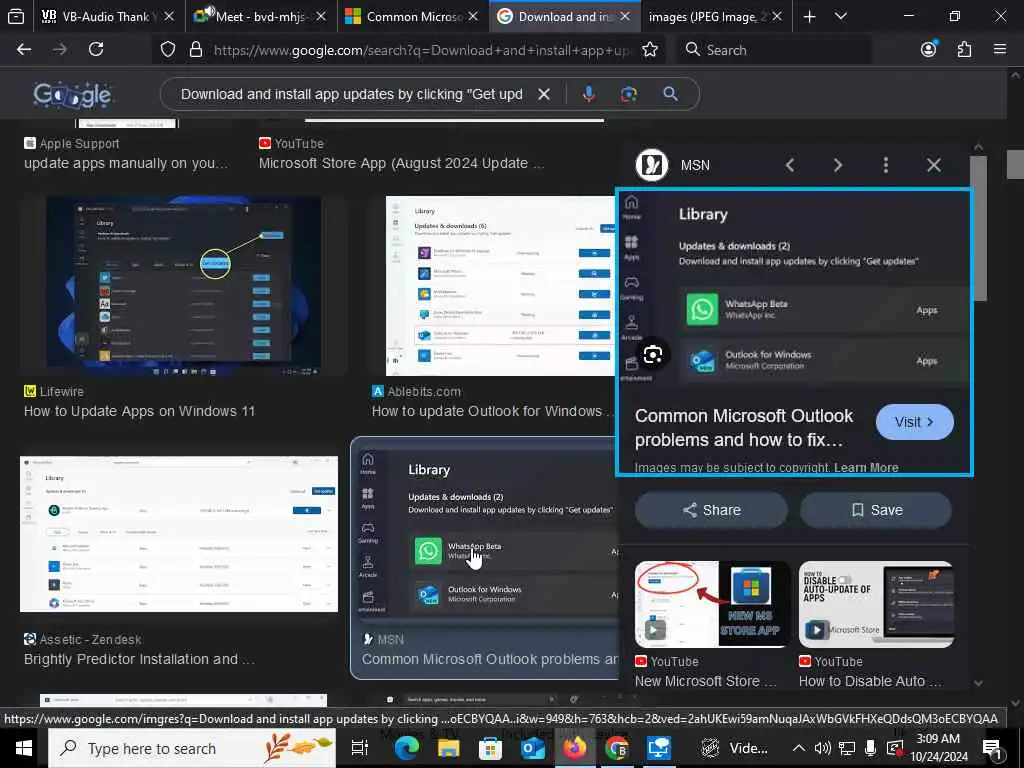Click the page vertical scrollbar thumb
This screenshot has height=768, width=1024.
(x=1015, y=164)
